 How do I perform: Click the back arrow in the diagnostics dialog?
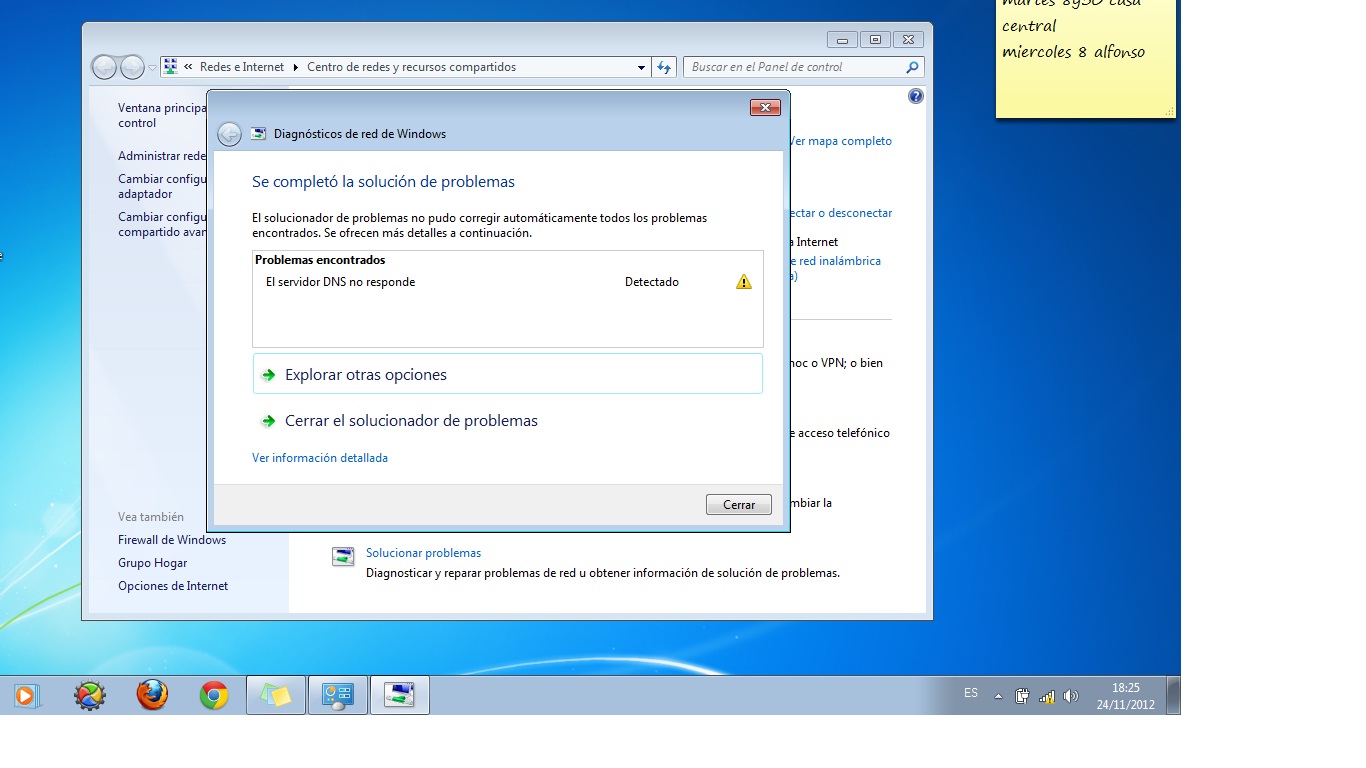229,134
